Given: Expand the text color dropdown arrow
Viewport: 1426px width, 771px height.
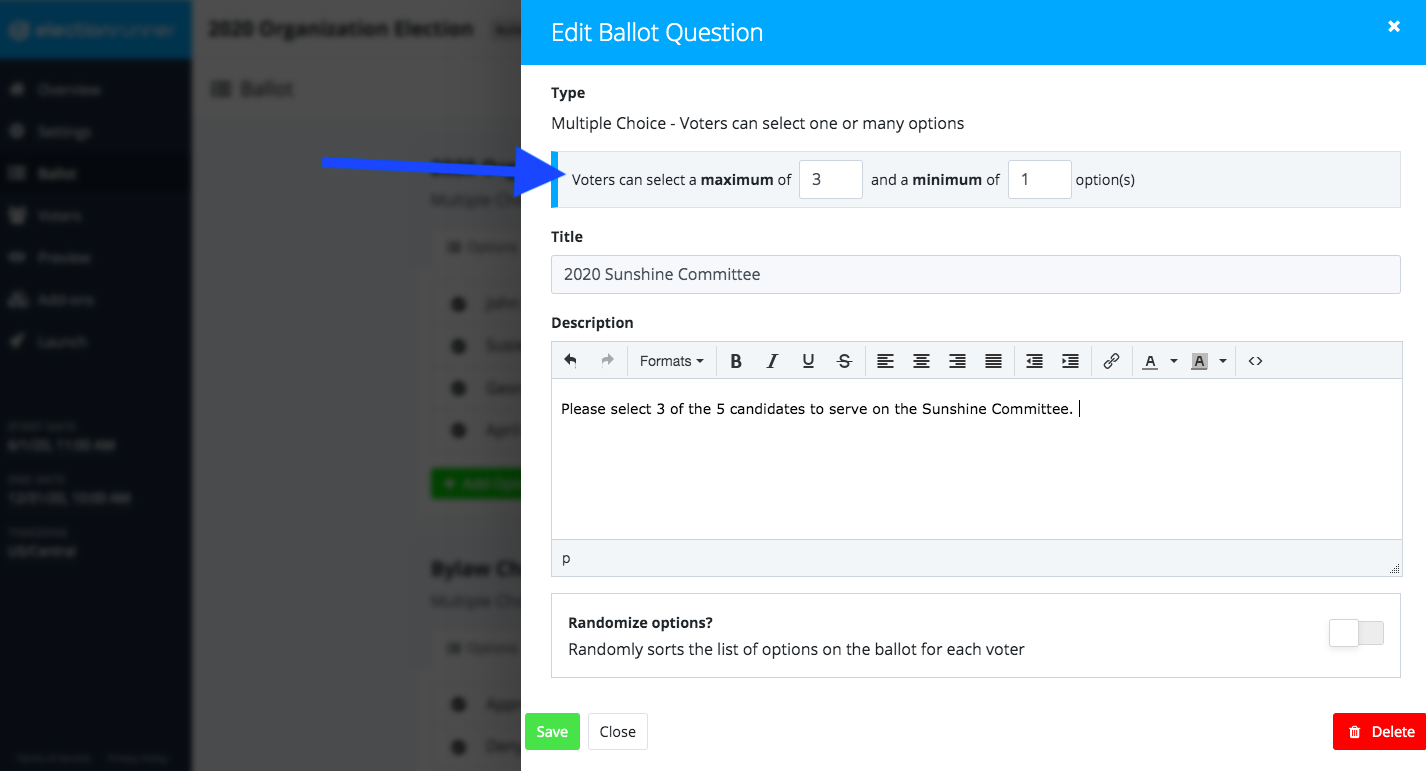Looking at the screenshot, I should coord(1174,361).
